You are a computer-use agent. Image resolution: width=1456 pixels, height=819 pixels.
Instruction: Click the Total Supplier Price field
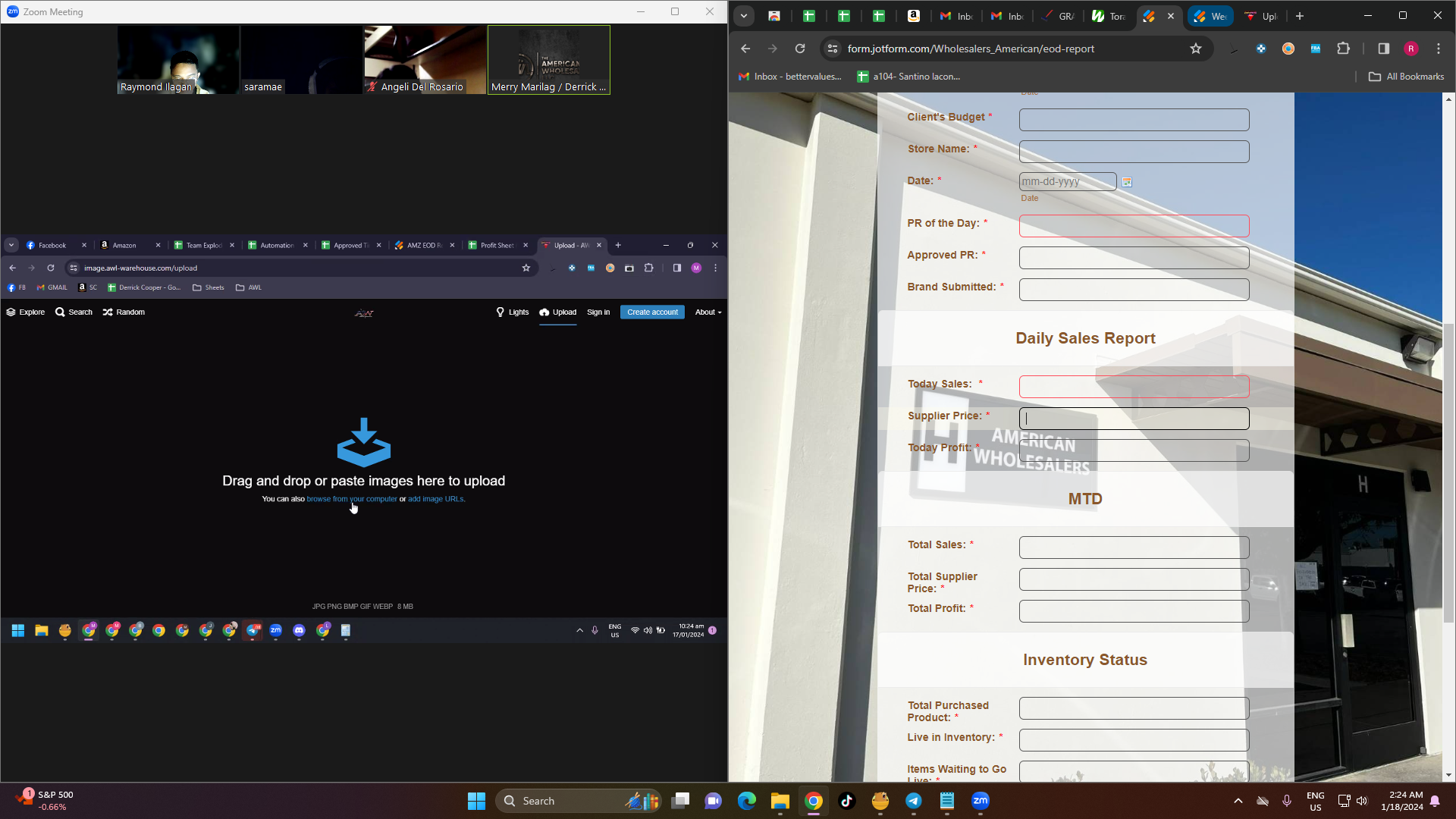coord(1134,579)
